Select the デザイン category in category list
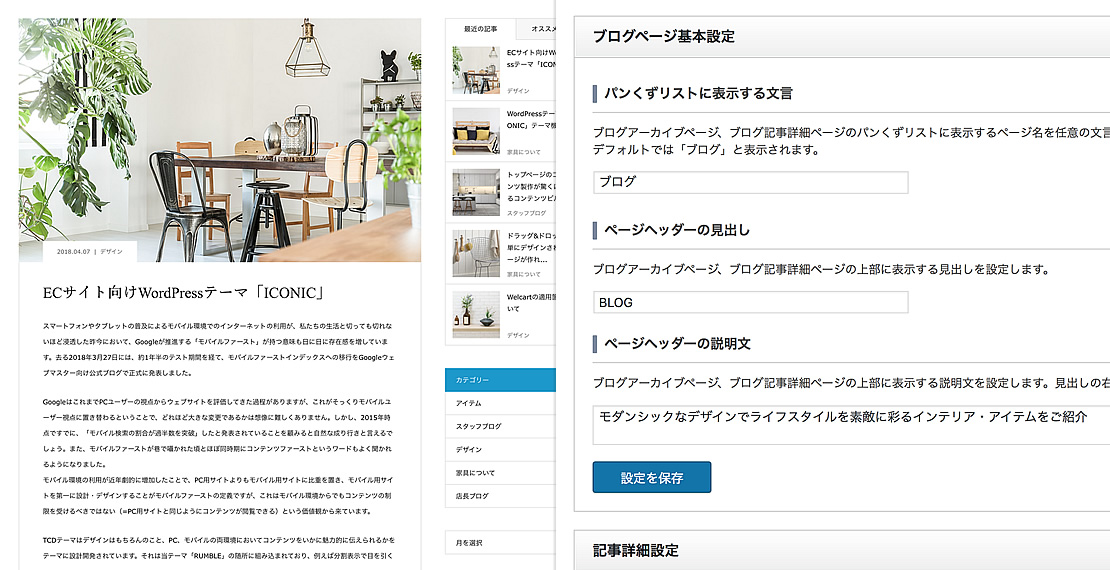This screenshot has width=1110, height=570. pyautogui.click(x=500, y=450)
